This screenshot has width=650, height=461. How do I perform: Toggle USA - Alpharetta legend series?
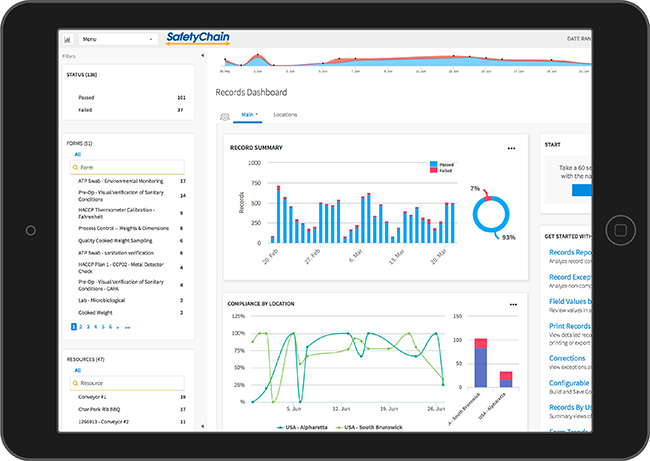pos(302,427)
